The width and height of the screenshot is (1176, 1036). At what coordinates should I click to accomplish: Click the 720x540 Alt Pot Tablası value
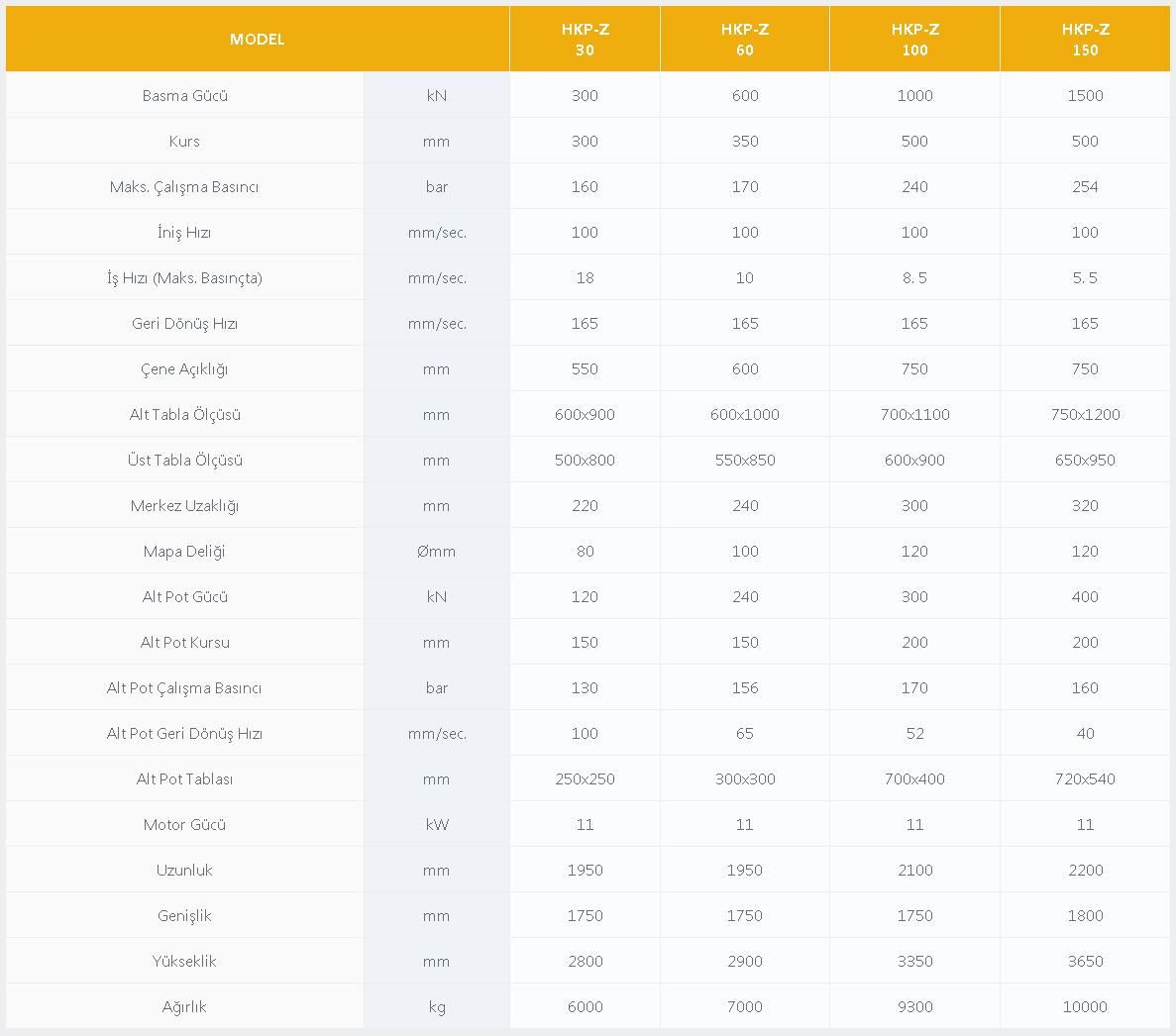[x=1085, y=778]
